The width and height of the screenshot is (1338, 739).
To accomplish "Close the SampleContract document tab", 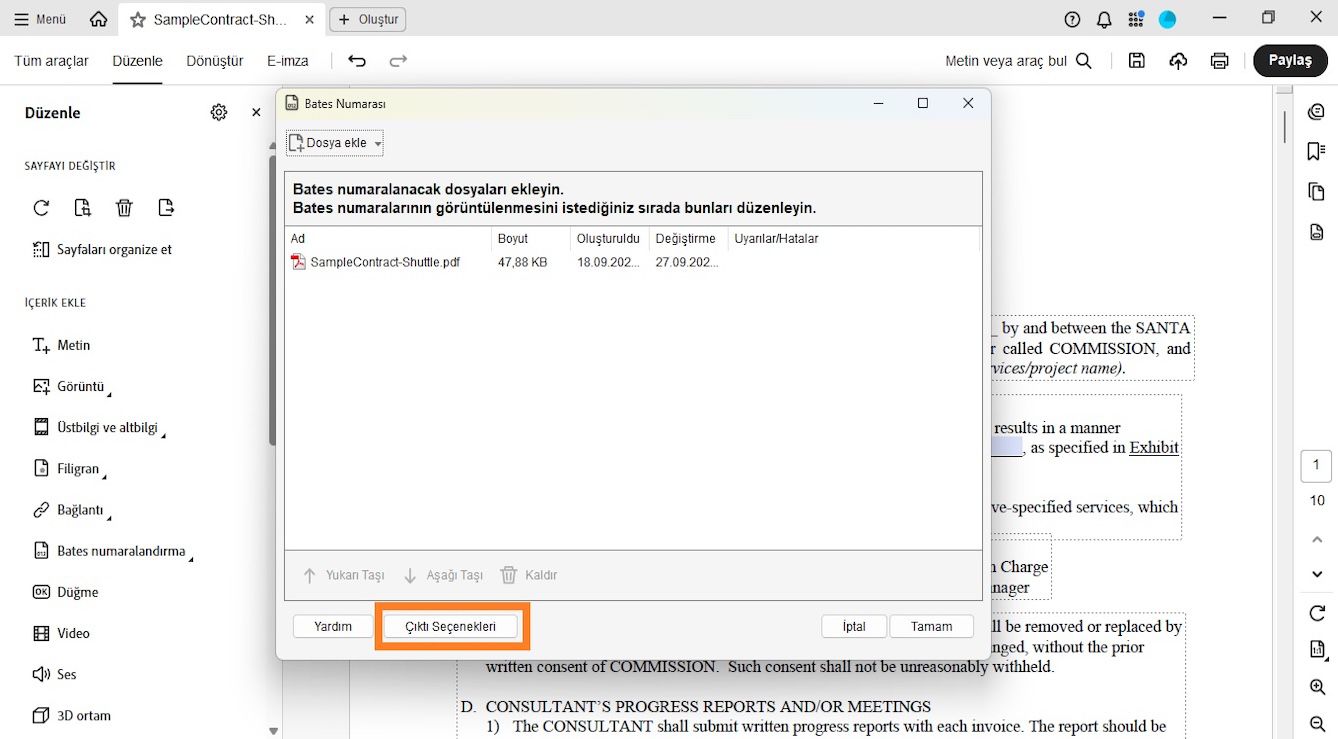I will [307, 19].
